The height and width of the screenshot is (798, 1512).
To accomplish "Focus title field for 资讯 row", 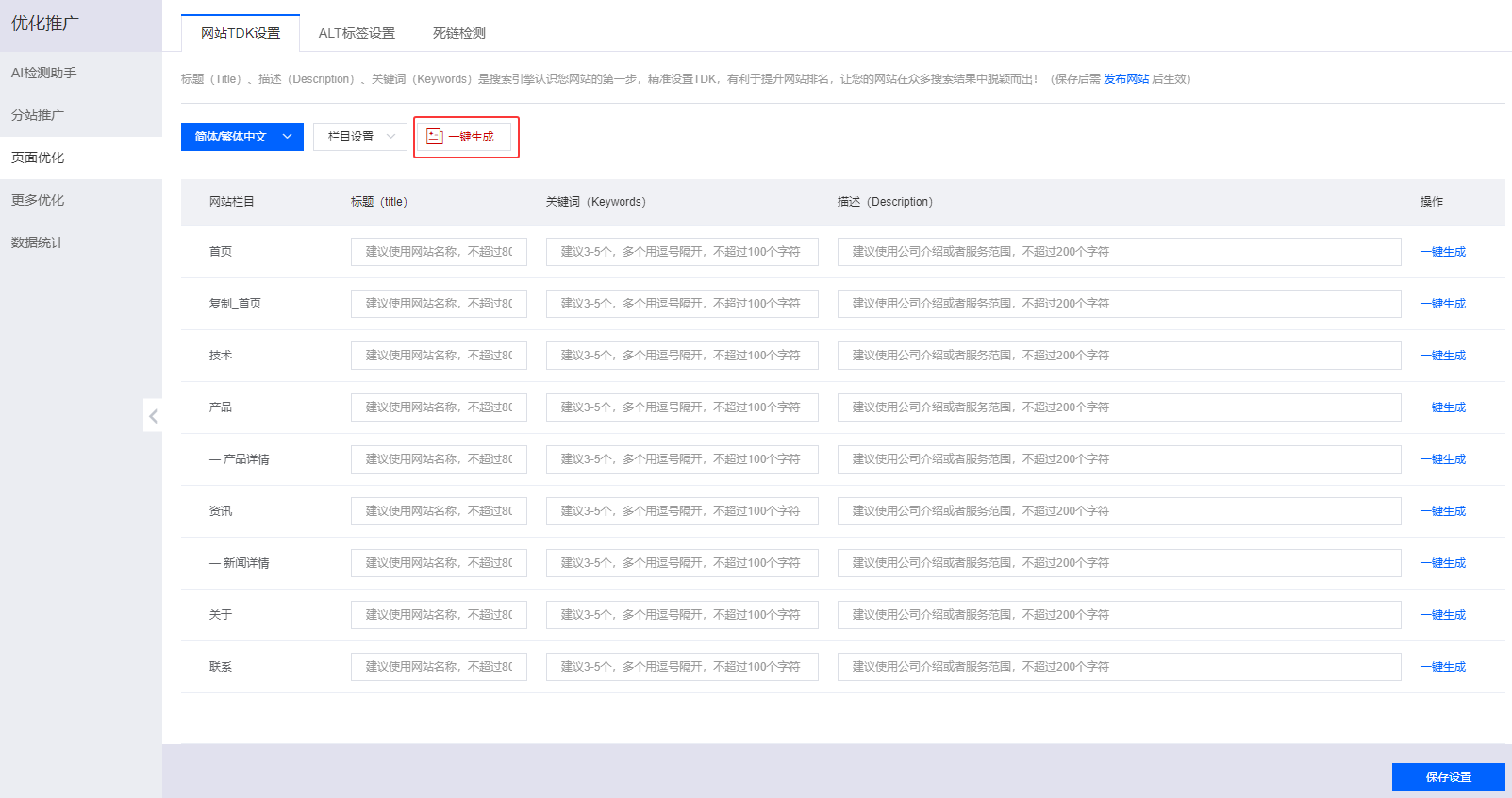I will (439, 511).
